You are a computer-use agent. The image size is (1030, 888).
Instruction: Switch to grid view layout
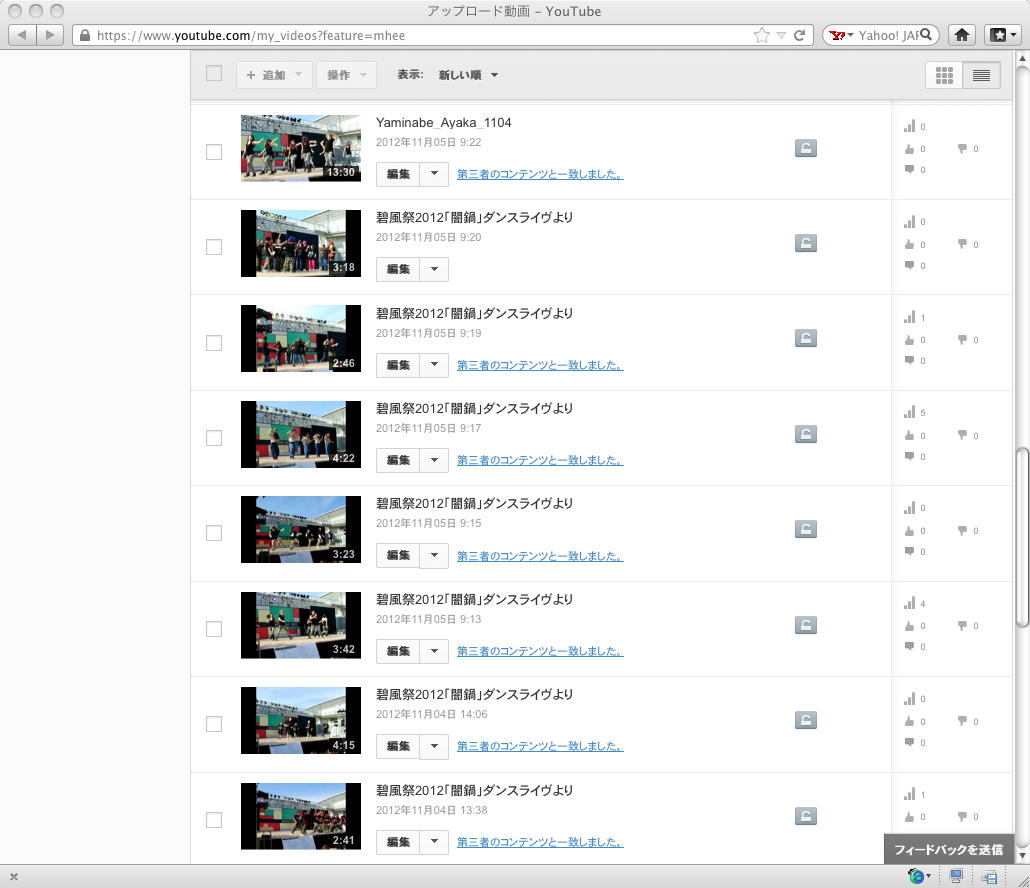click(x=944, y=76)
